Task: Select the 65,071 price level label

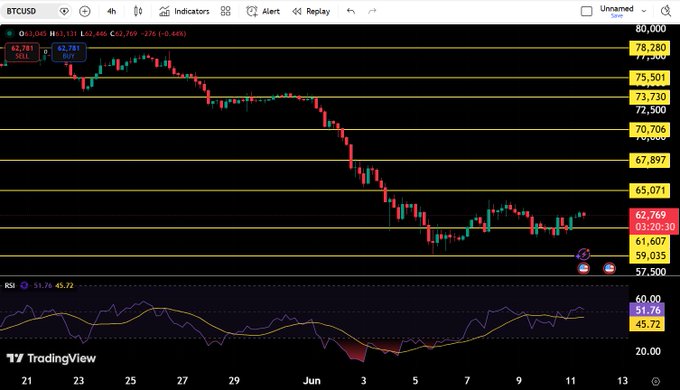Action: tap(650, 190)
